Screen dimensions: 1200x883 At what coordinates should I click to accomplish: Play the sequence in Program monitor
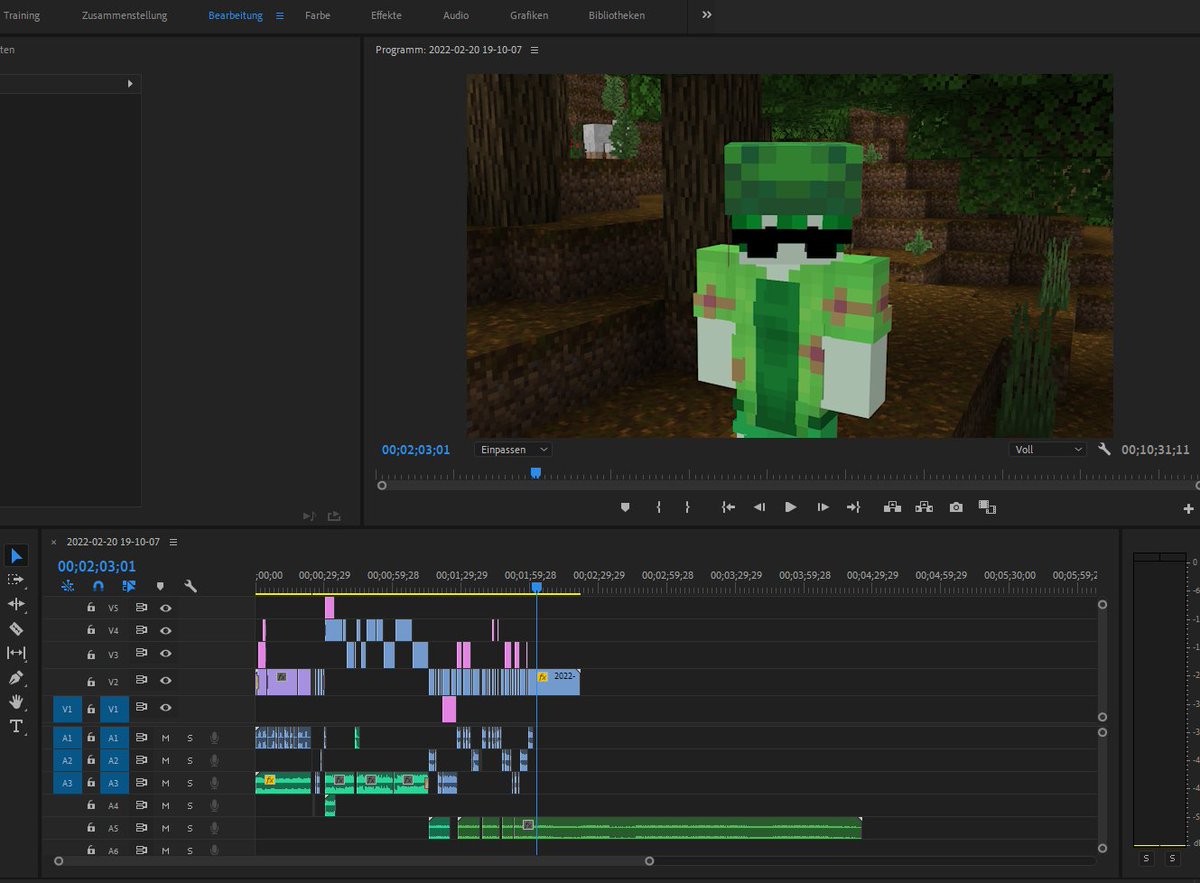click(791, 507)
